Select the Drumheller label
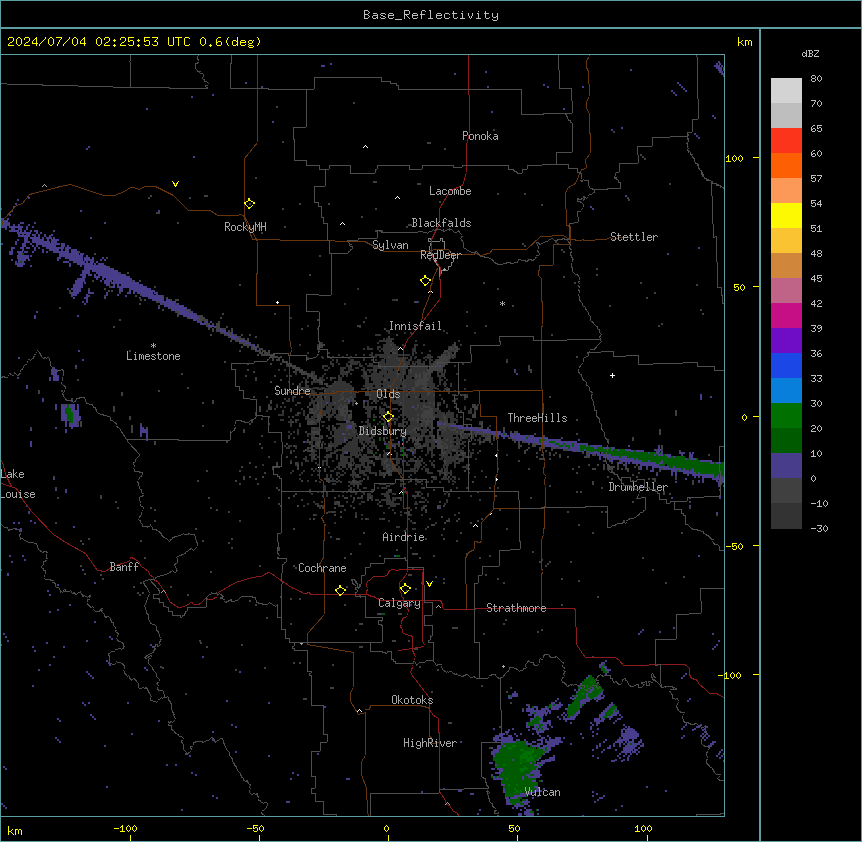The height and width of the screenshot is (842, 862). 638,487
